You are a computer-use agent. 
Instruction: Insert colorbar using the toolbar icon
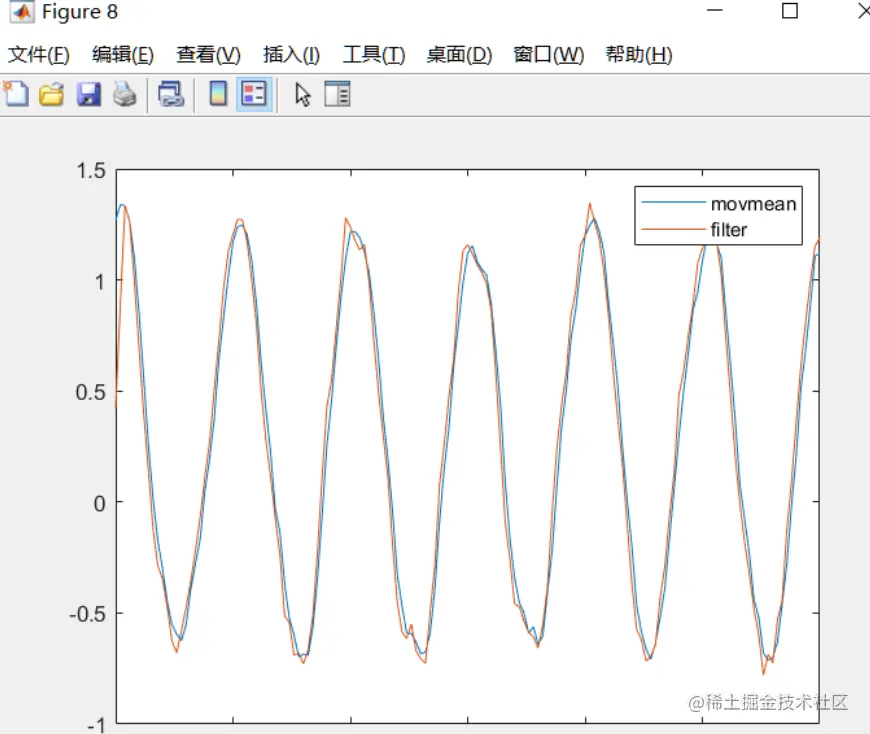point(218,94)
